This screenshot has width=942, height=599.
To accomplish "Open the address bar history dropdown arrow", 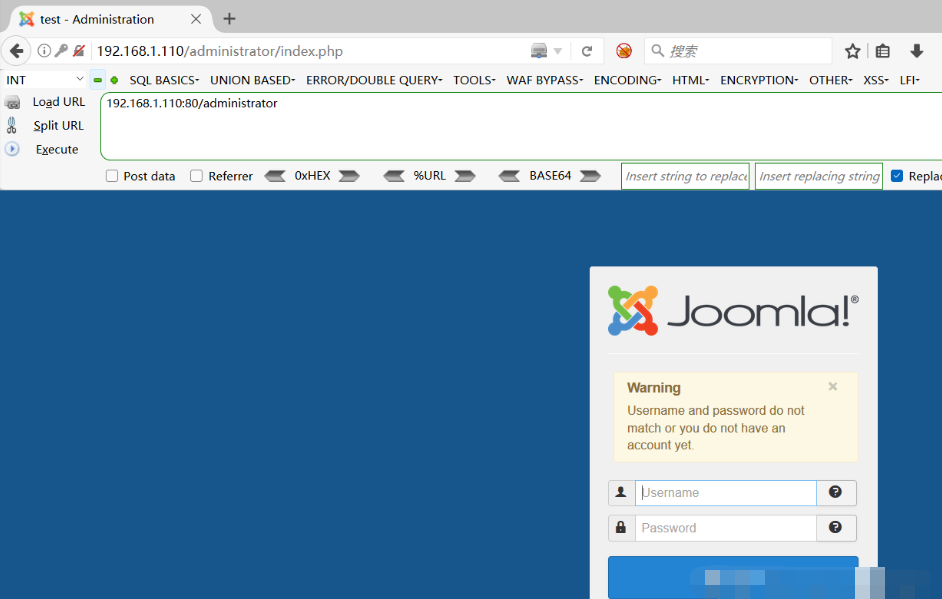I will point(558,51).
